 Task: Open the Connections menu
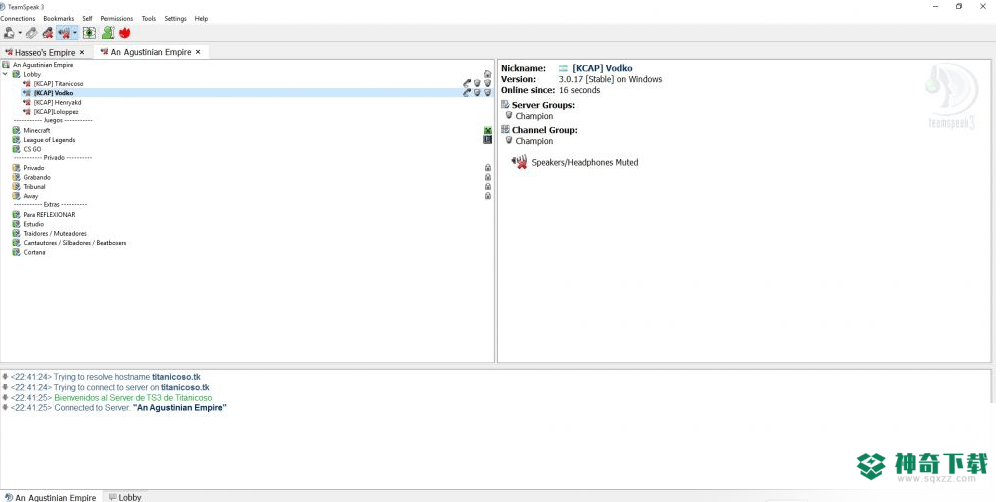(17, 19)
